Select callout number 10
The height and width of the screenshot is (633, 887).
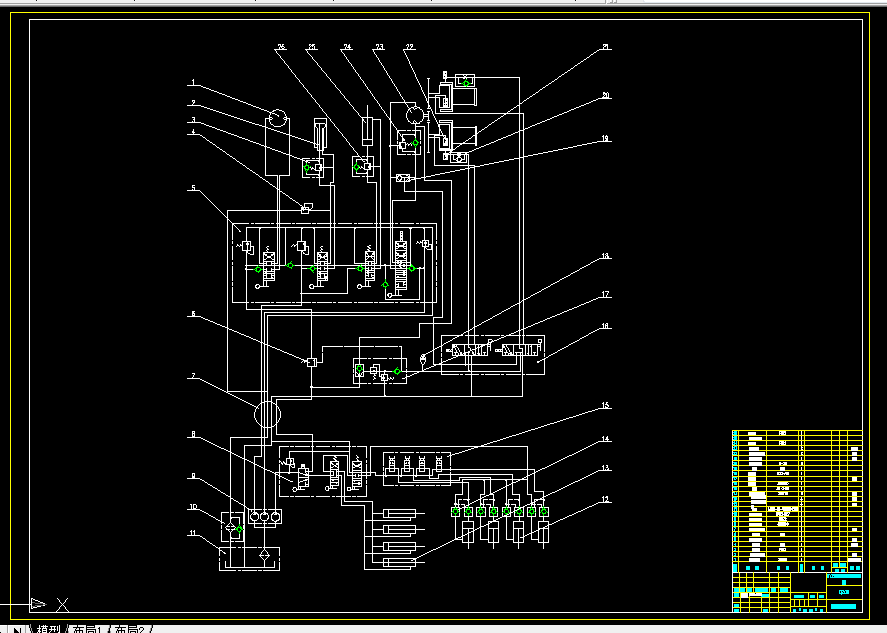193,506
